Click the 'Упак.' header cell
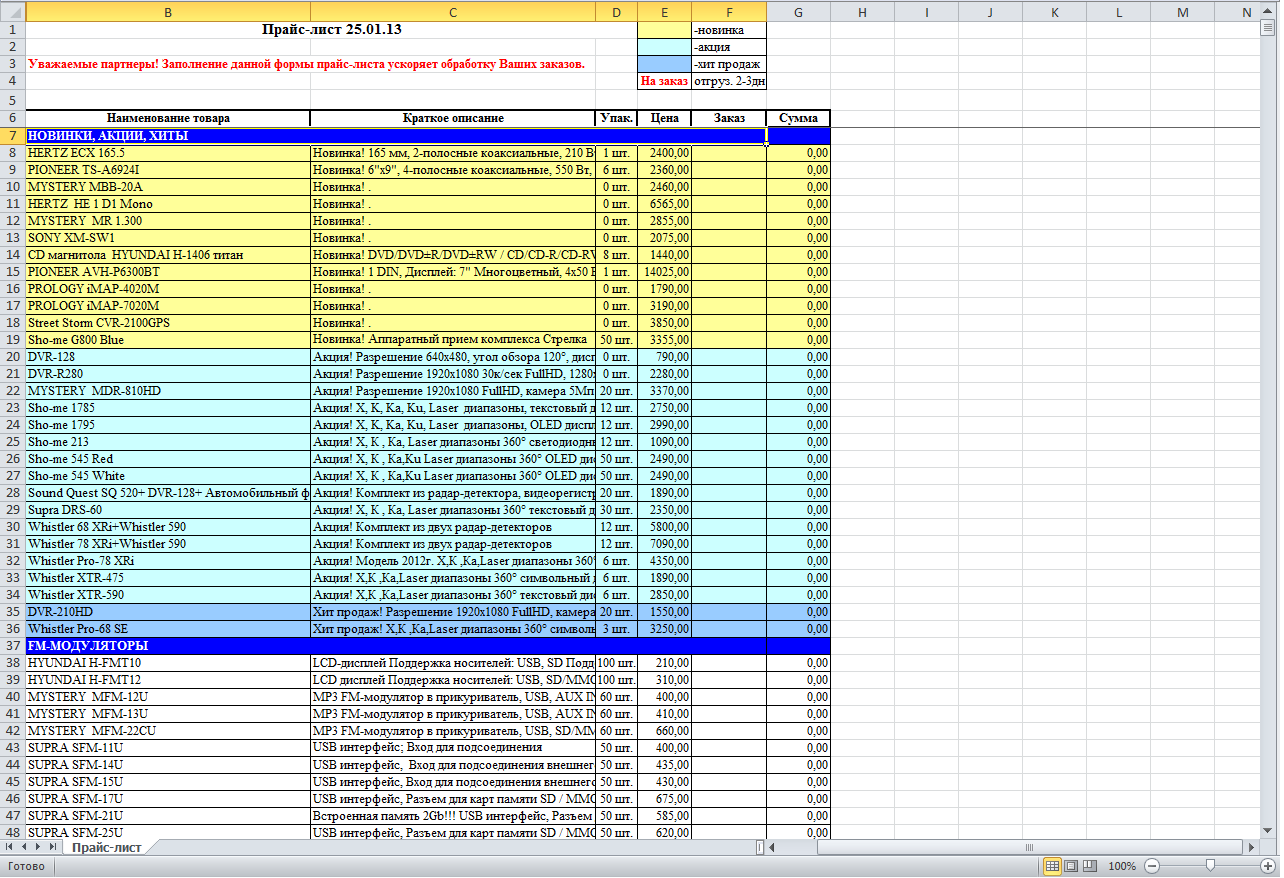The image size is (1284, 878). (616, 118)
